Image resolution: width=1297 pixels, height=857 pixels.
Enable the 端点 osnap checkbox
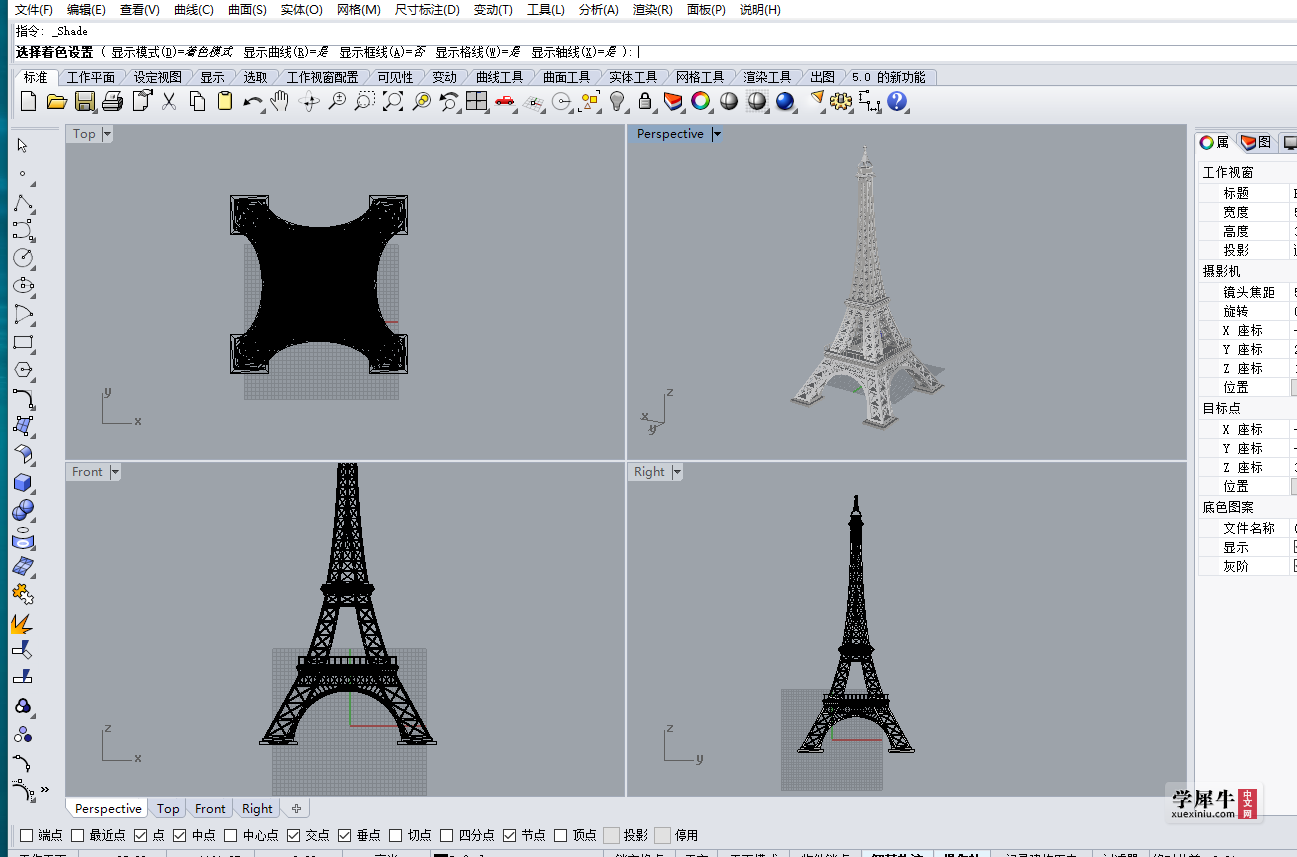27,835
